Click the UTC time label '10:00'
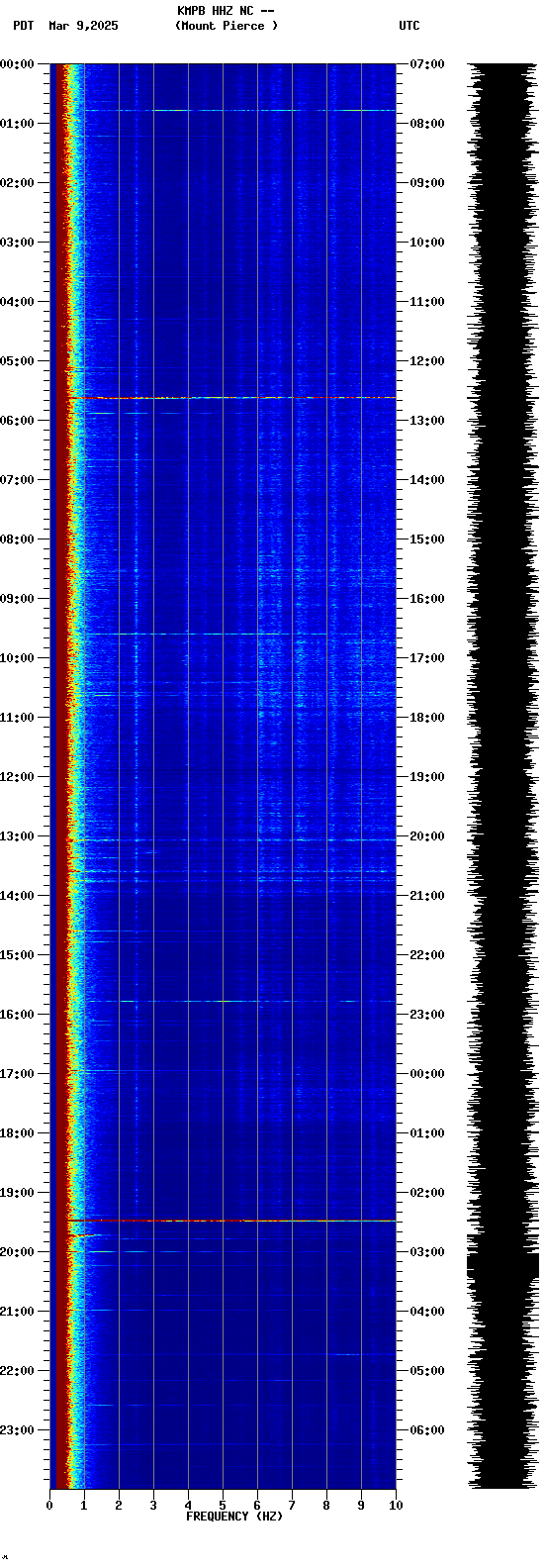This screenshot has height=1568, width=546. (427, 243)
